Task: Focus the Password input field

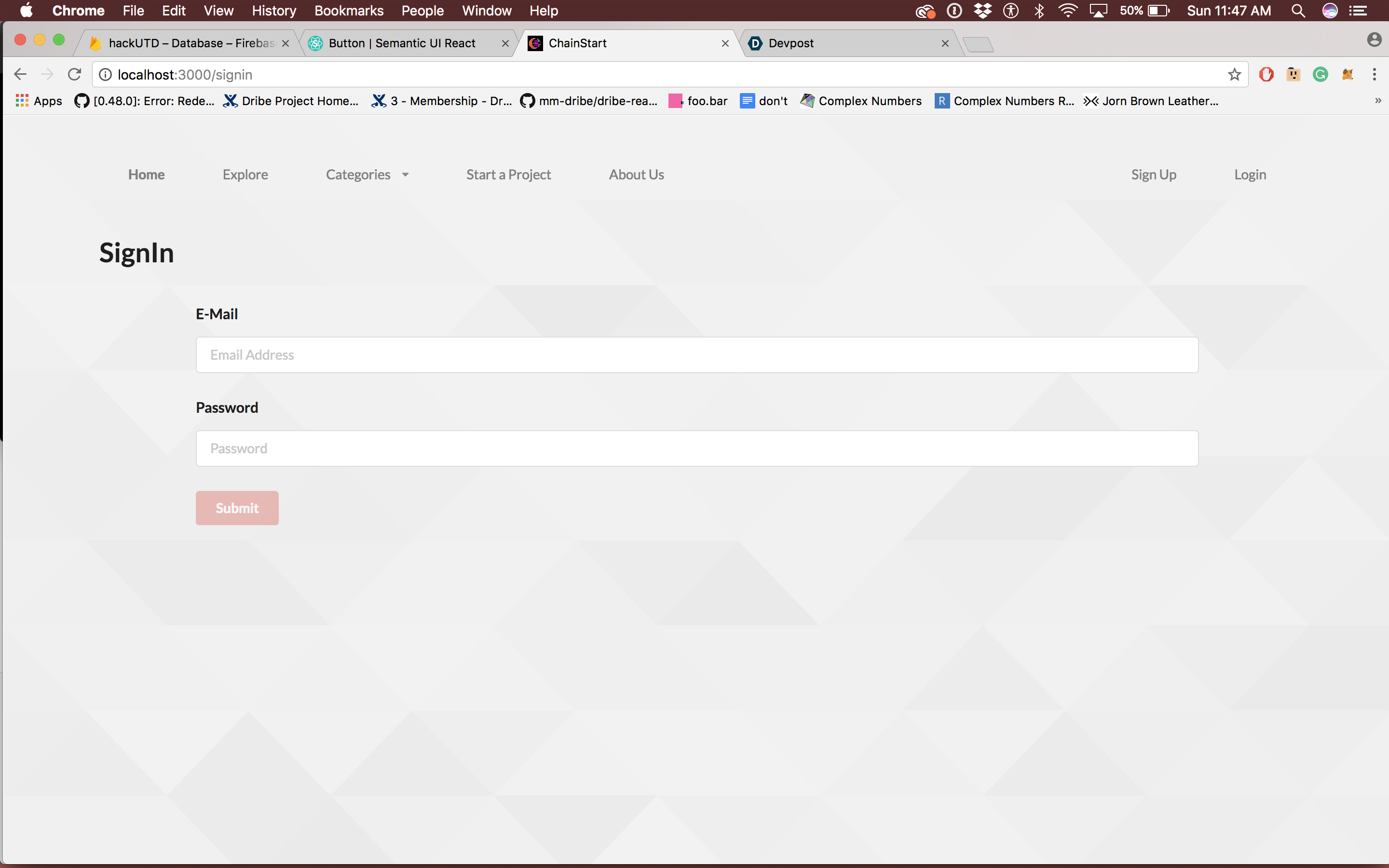Action: pos(697,448)
